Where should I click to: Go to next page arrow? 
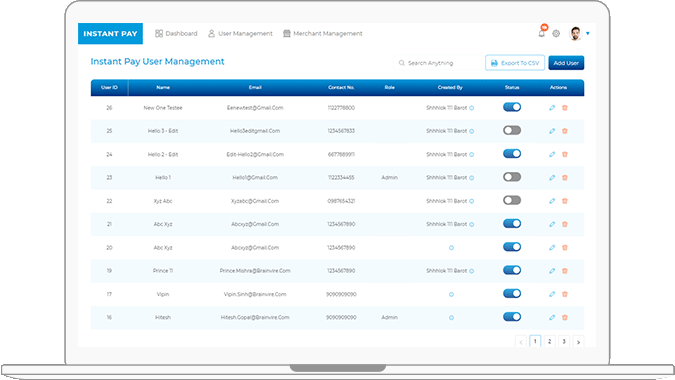coord(579,342)
